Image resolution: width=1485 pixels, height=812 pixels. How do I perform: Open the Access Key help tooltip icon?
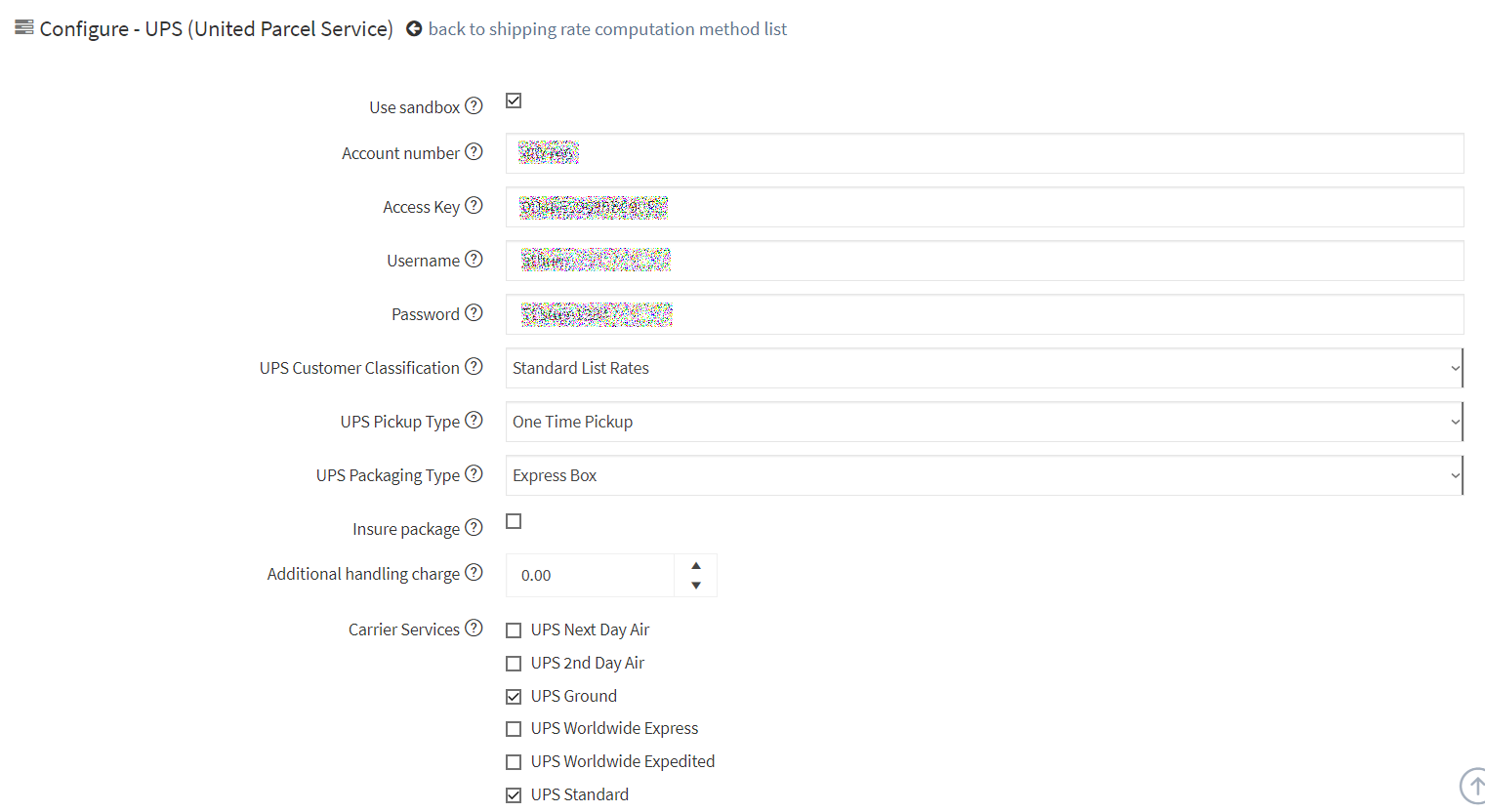pyautogui.click(x=474, y=205)
